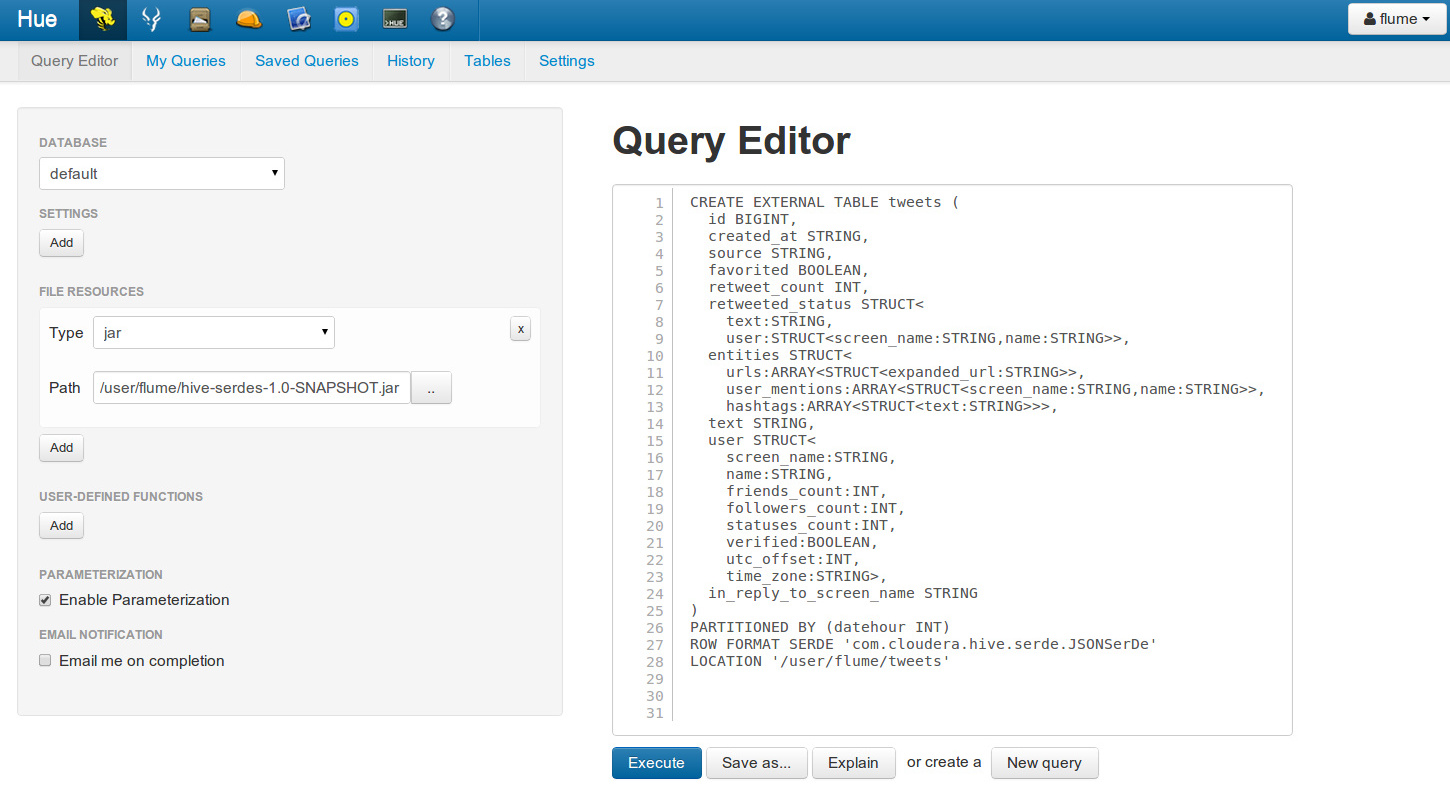Viewport: 1450px width, 788px height.
Task: Remove the jar file resource with x
Action: (520, 329)
